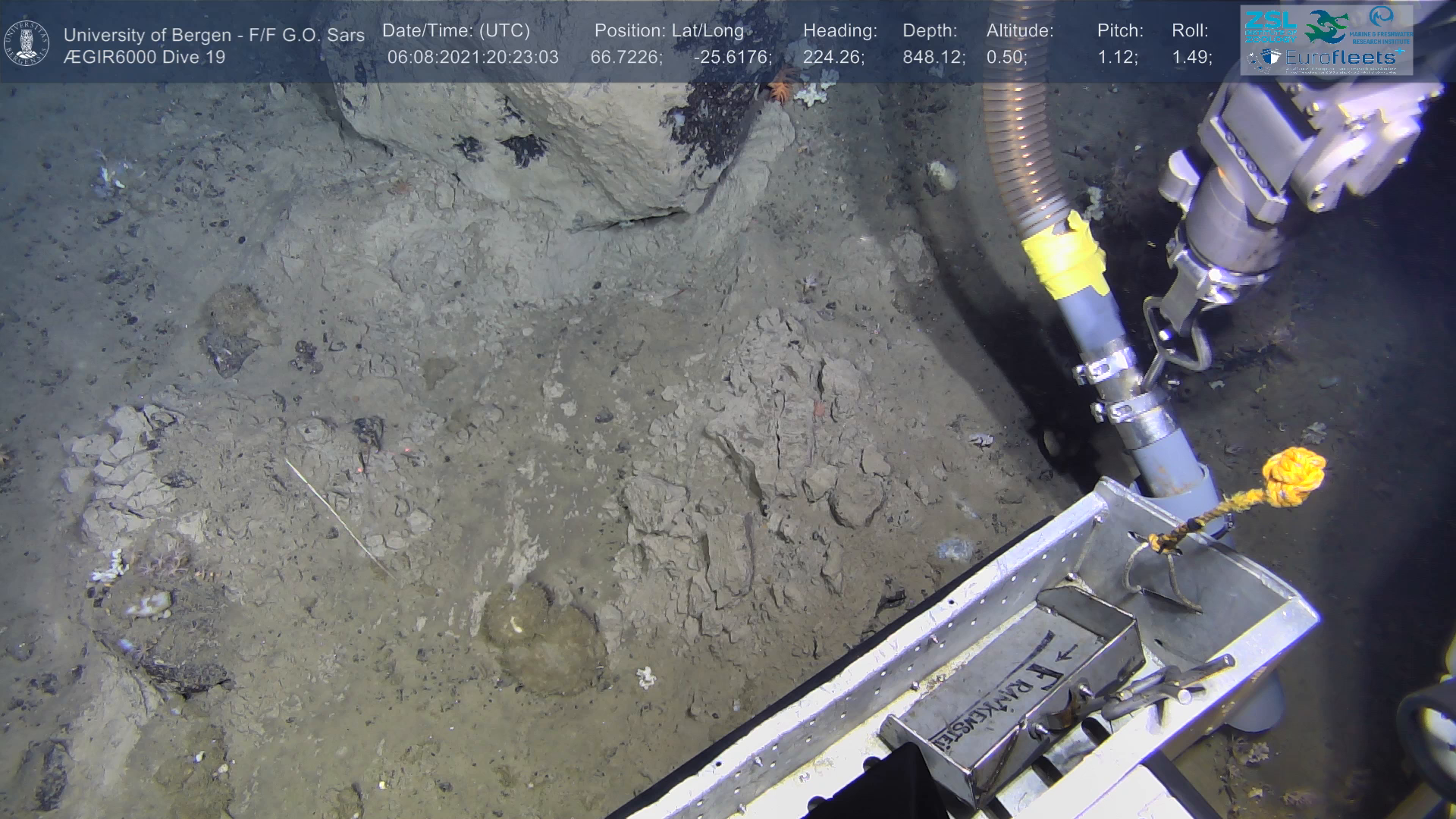This screenshot has height=819, width=1456.
Task: Click the longitude value -25.6176
Action: pyautogui.click(x=732, y=58)
